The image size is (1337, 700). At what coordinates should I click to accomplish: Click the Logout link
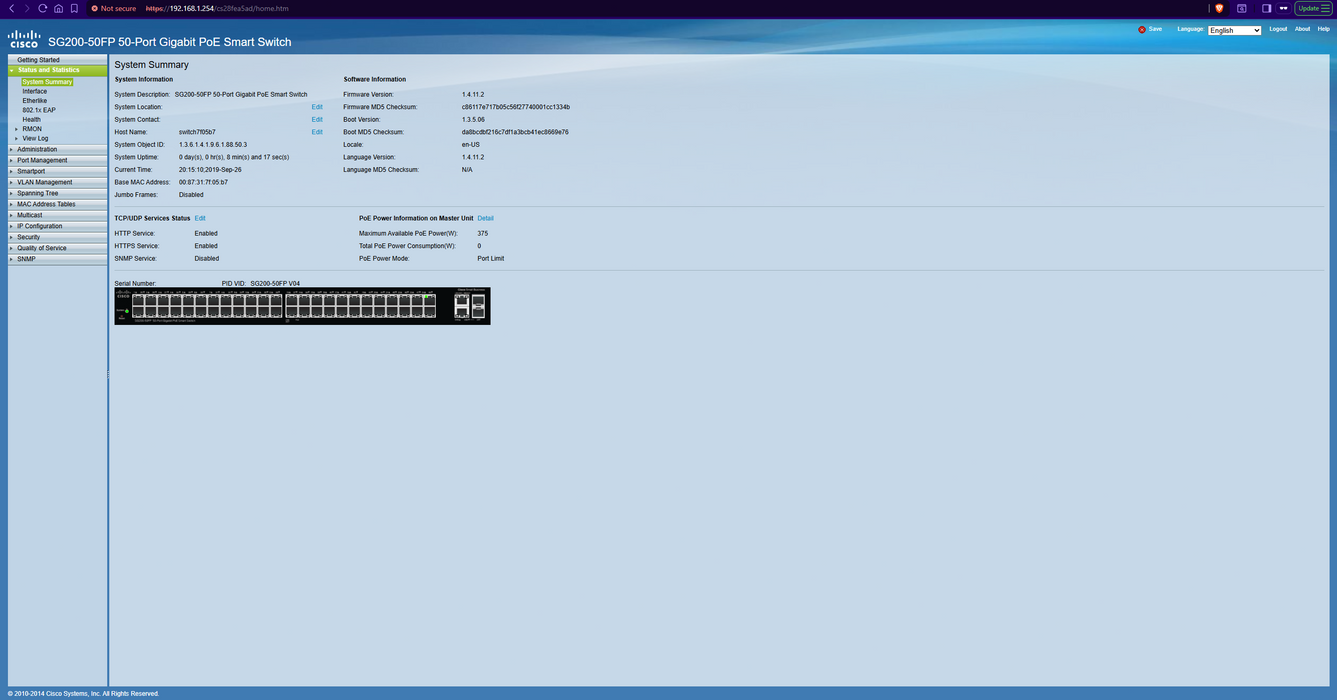(1278, 29)
